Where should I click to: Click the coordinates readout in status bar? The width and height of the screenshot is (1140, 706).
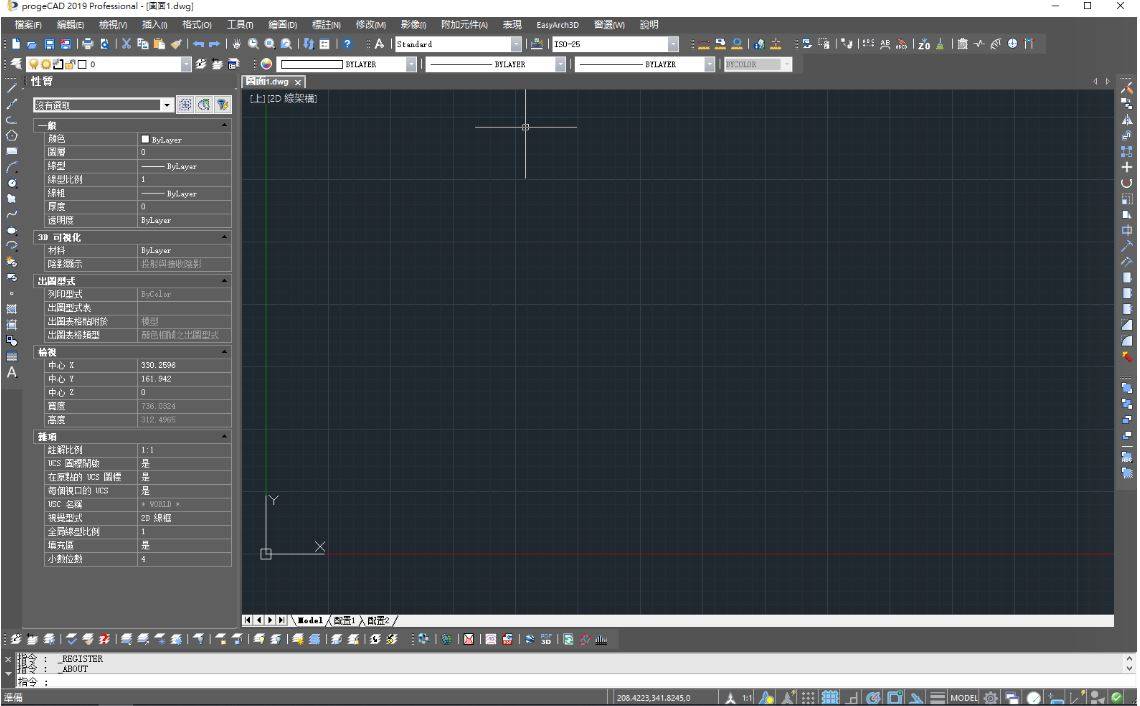point(654,697)
